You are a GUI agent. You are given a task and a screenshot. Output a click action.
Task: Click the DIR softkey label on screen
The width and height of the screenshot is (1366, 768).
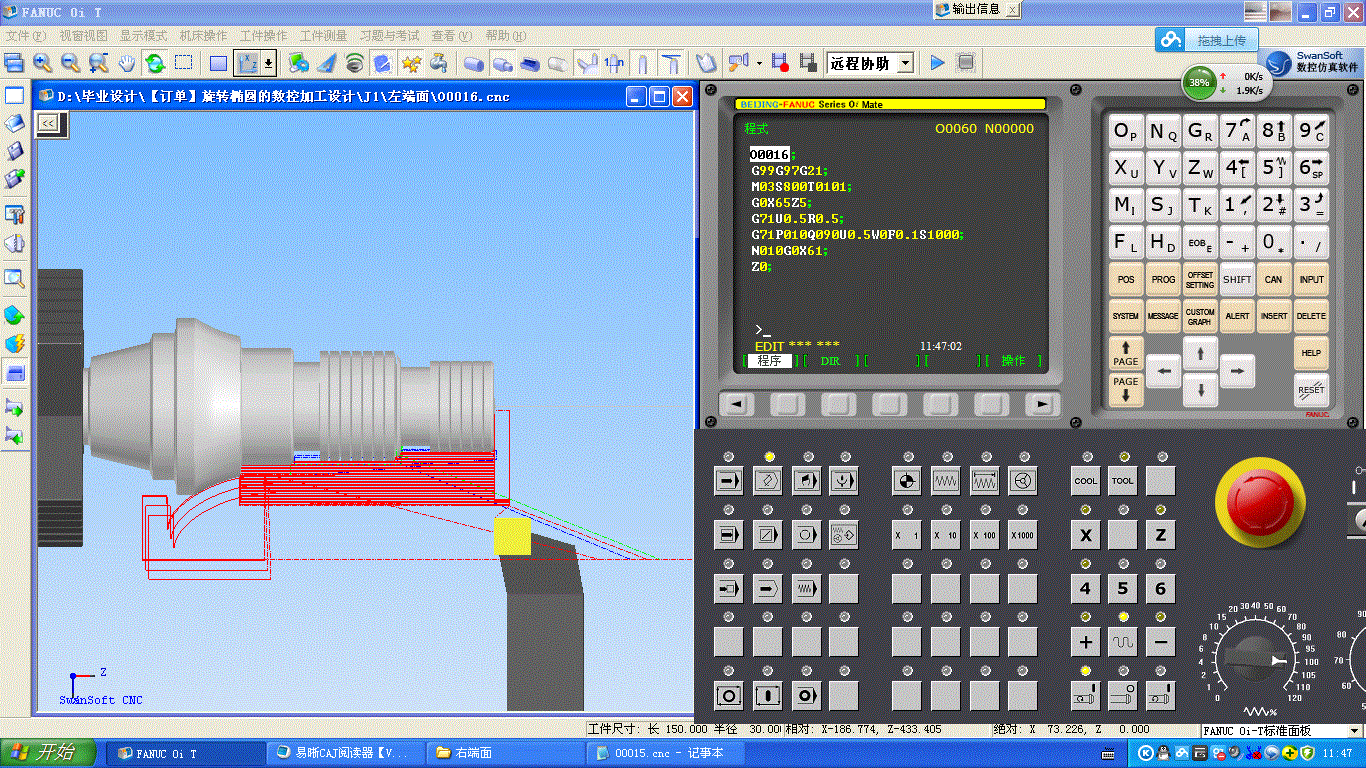click(x=830, y=361)
